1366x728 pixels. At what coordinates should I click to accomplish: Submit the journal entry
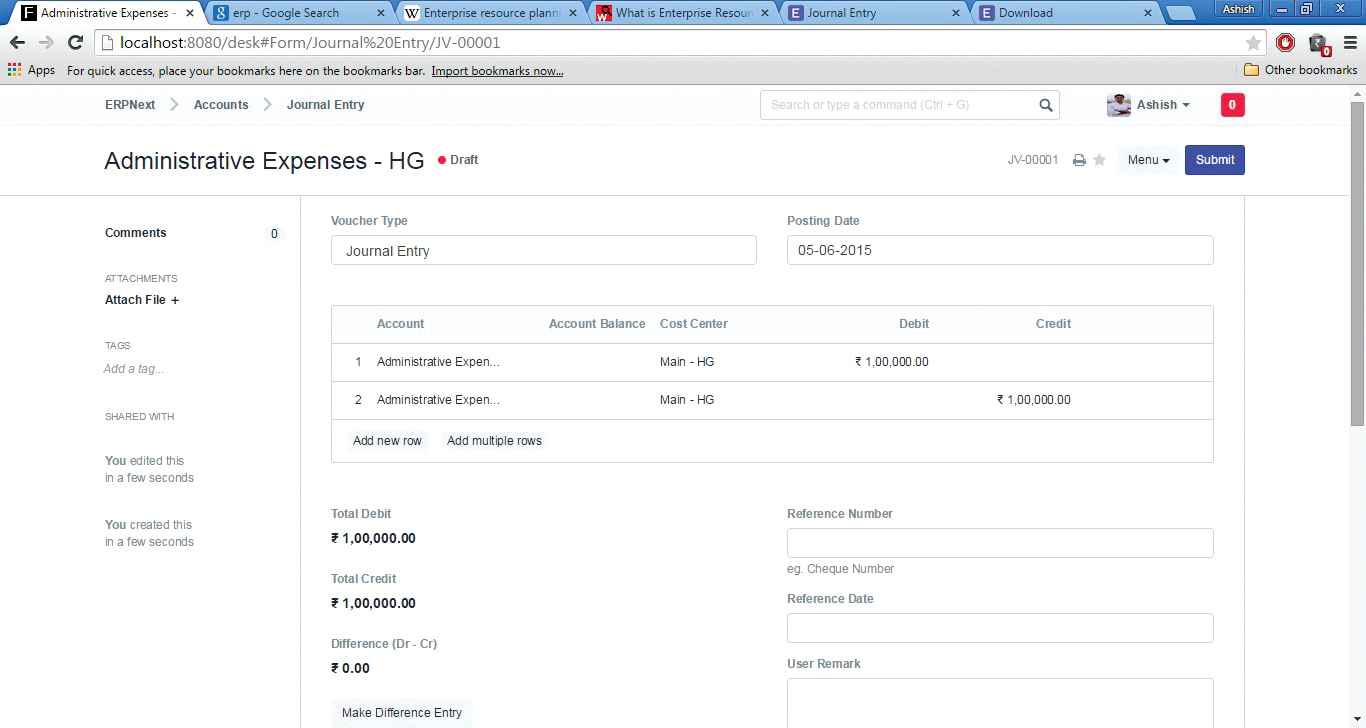[1214, 159]
